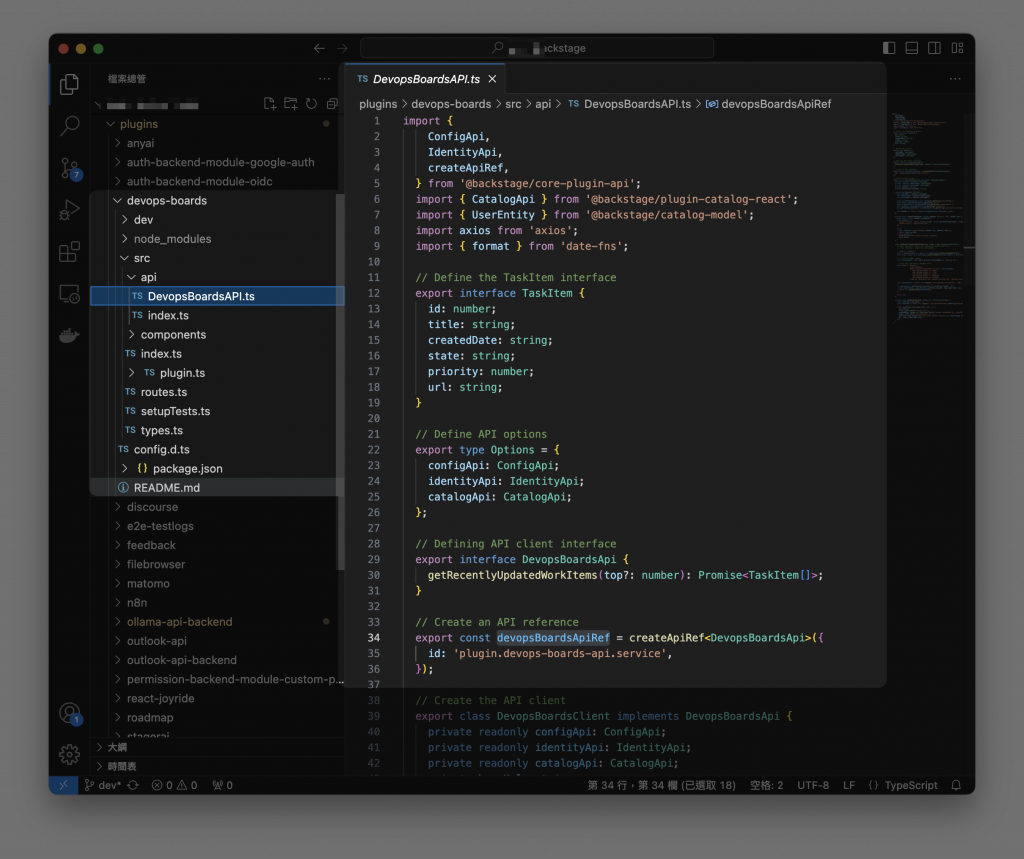Click New Folder icon in explorer header
The width and height of the screenshot is (1024, 859).
(291, 104)
